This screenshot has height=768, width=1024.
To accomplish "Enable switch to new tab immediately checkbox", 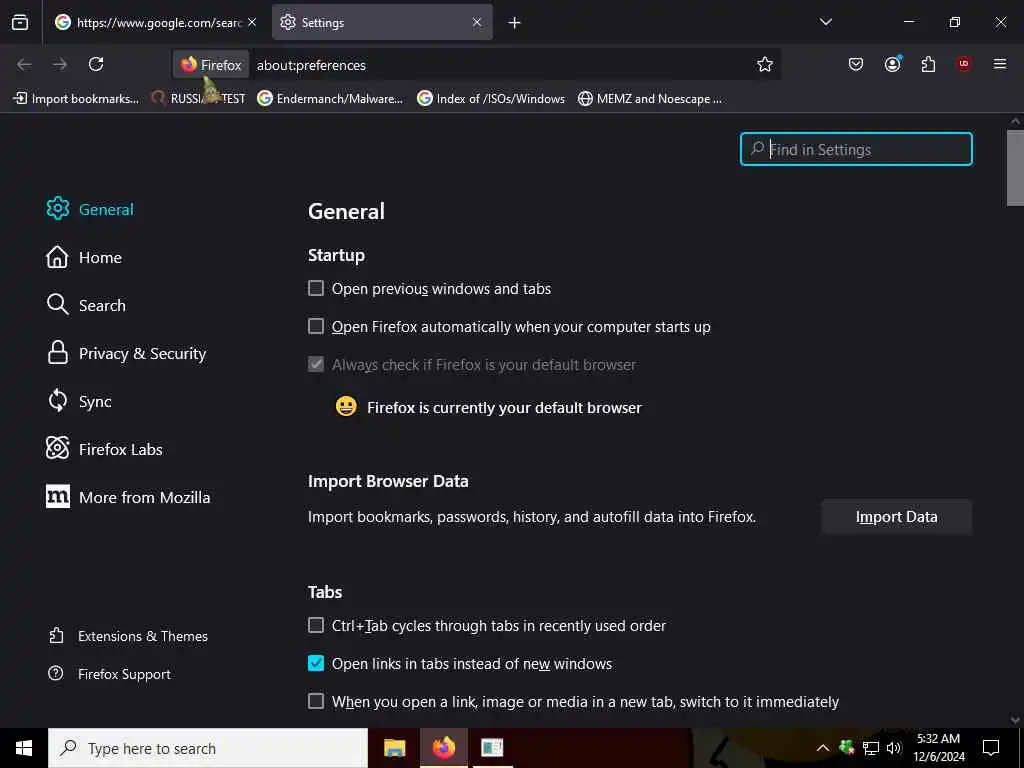I will coord(316,701).
